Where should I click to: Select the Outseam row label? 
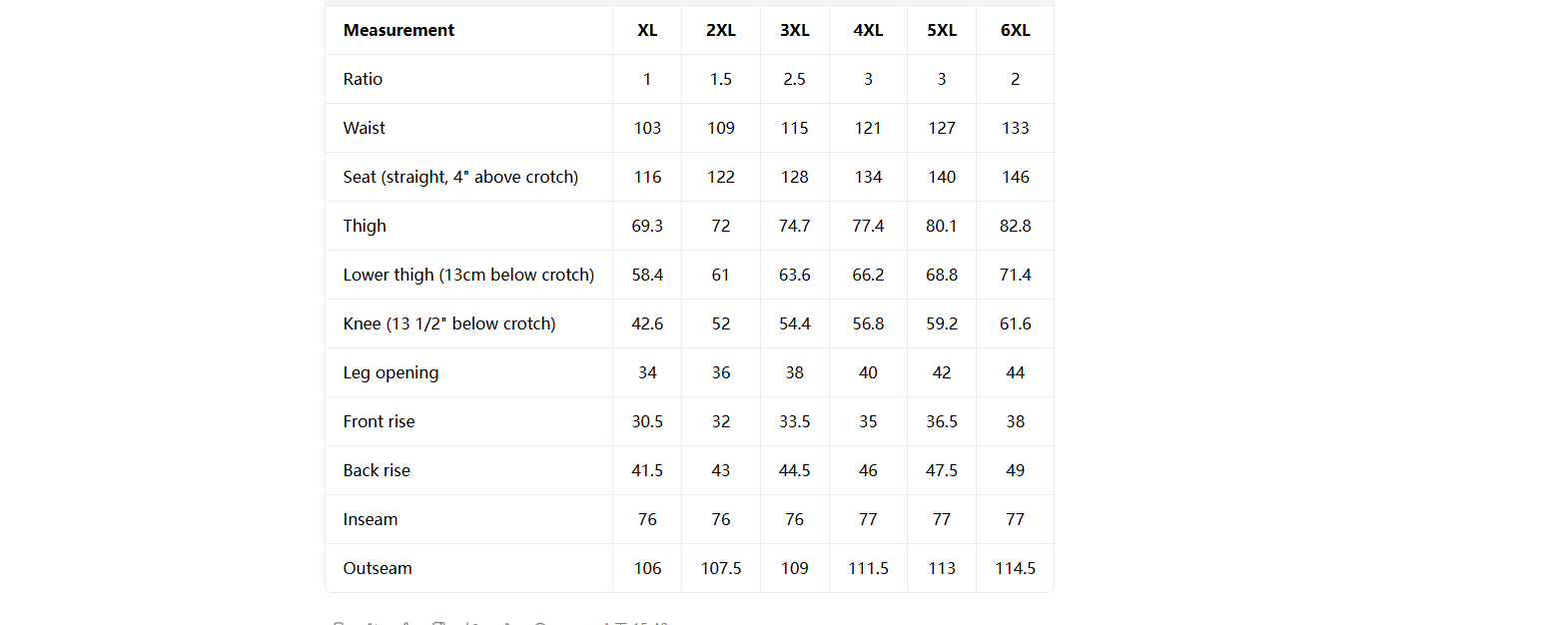tap(378, 568)
